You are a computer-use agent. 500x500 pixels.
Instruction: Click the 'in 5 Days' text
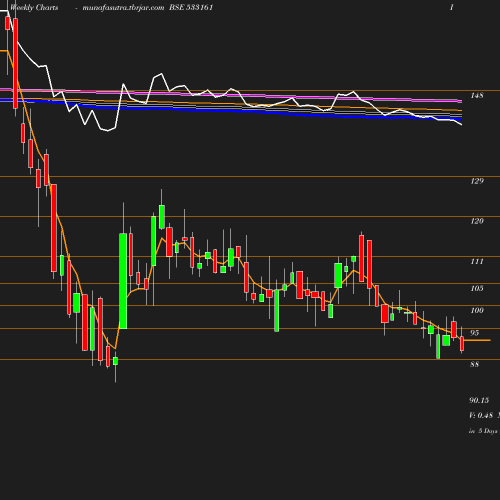click(x=483, y=431)
